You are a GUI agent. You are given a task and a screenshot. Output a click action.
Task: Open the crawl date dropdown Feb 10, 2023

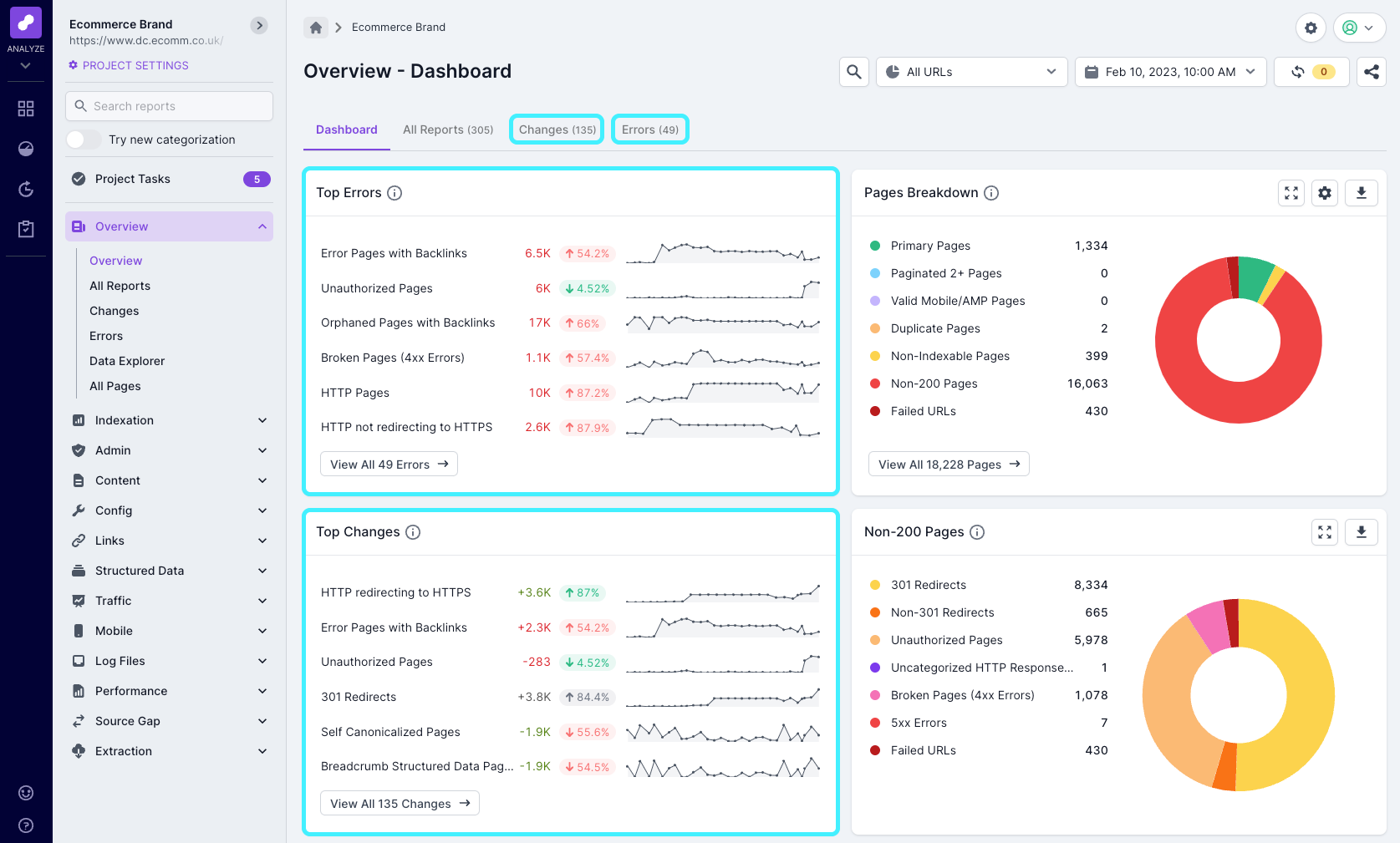click(x=1170, y=72)
